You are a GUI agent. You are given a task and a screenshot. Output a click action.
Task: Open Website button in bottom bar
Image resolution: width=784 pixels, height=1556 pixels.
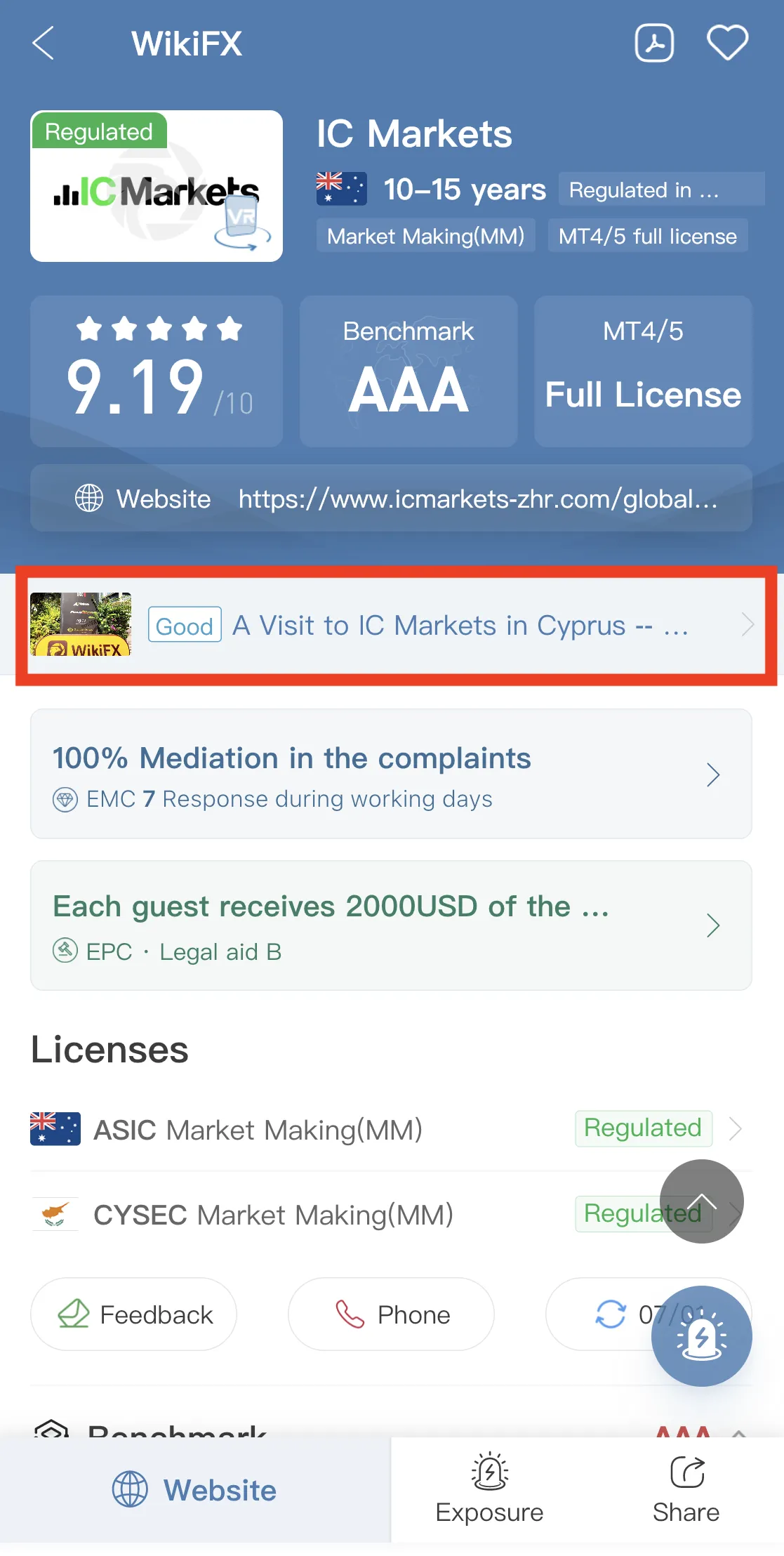195,1490
